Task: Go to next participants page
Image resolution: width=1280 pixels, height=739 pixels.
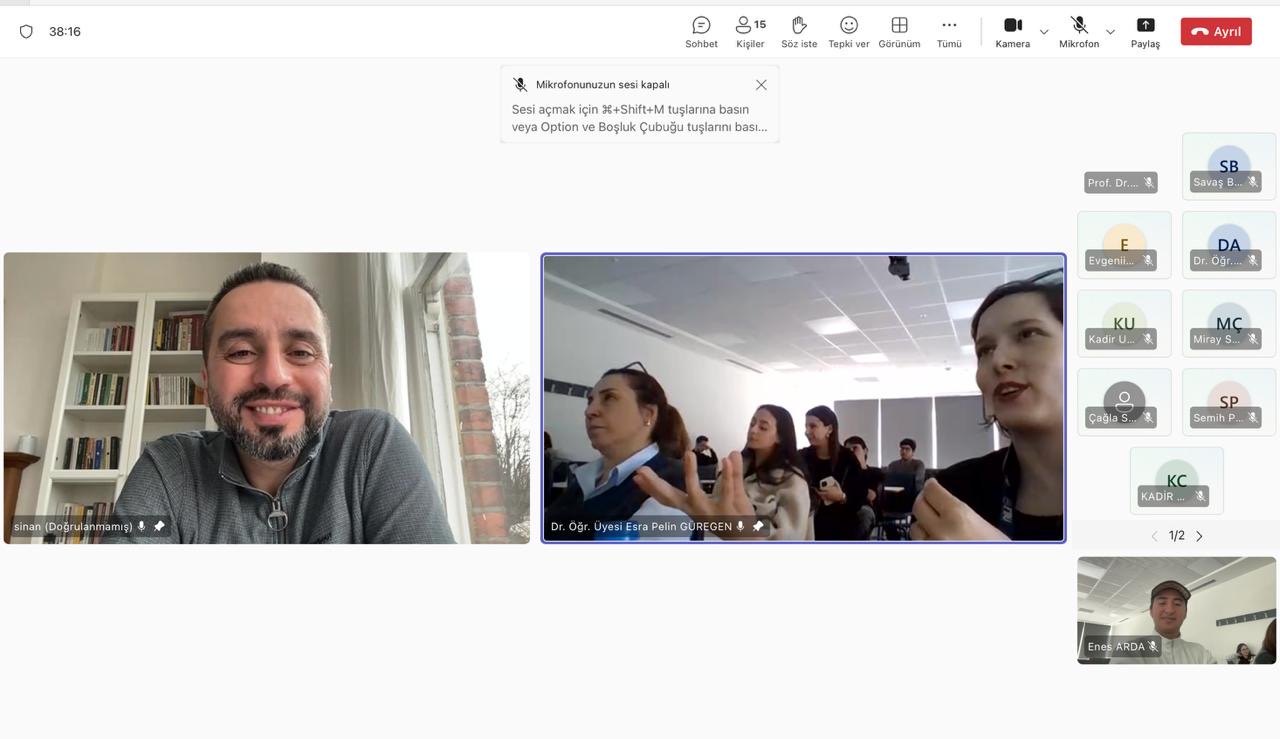Action: click(x=1200, y=536)
